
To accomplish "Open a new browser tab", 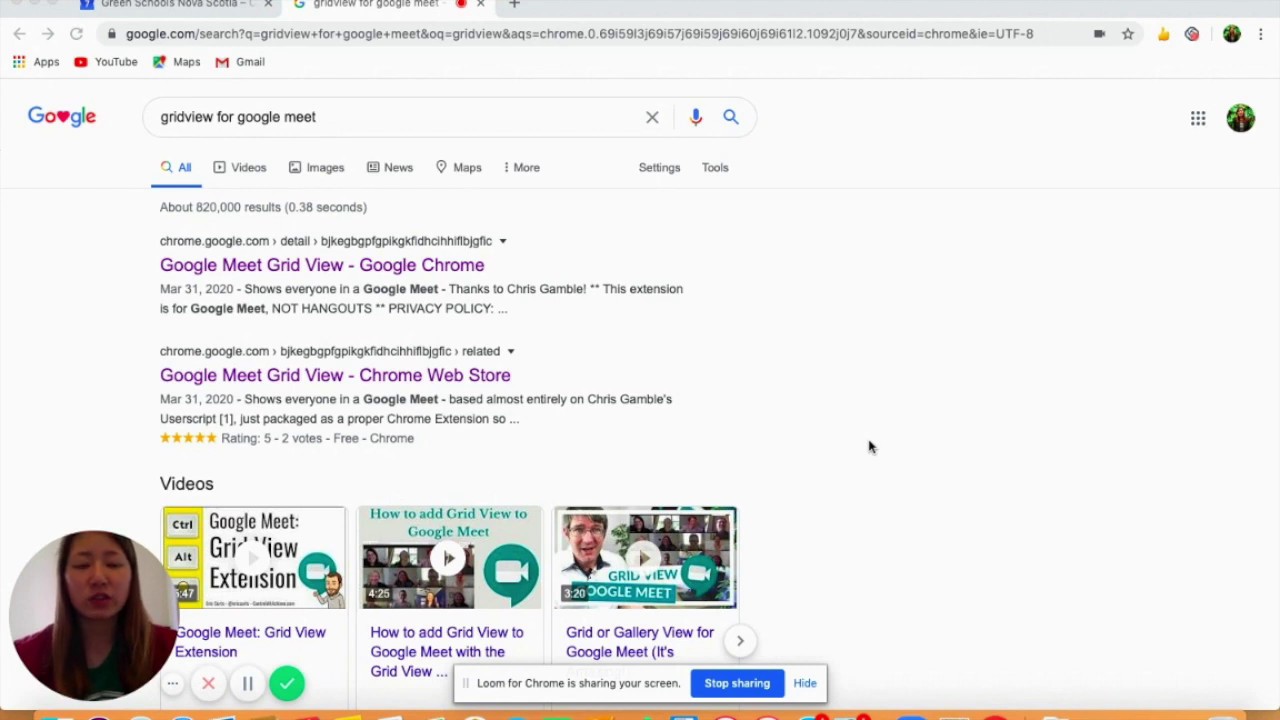I will point(514,4).
